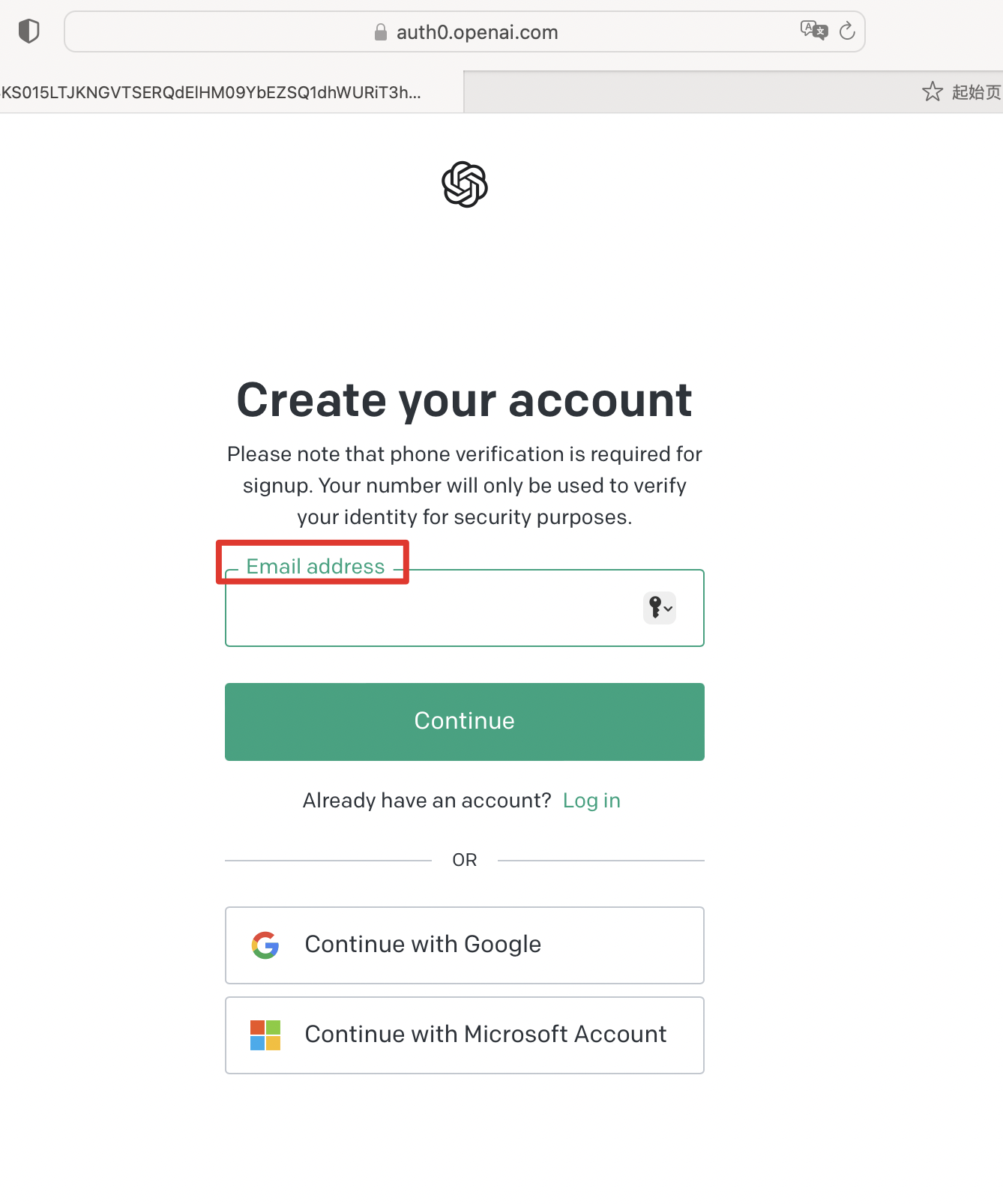The image size is (1003, 1204).
Task: Open the page translate icon
Action: [814, 31]
